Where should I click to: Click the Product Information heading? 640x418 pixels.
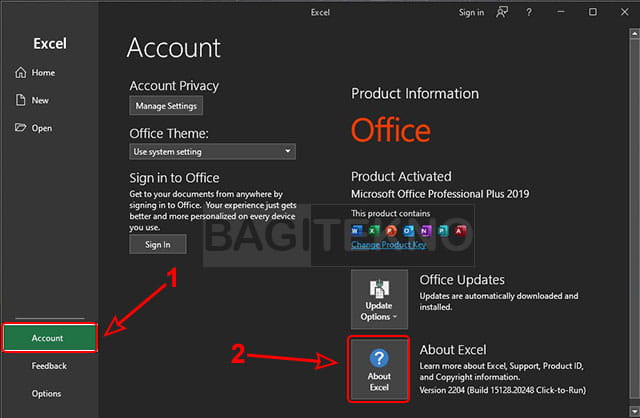tap(415, 93)
